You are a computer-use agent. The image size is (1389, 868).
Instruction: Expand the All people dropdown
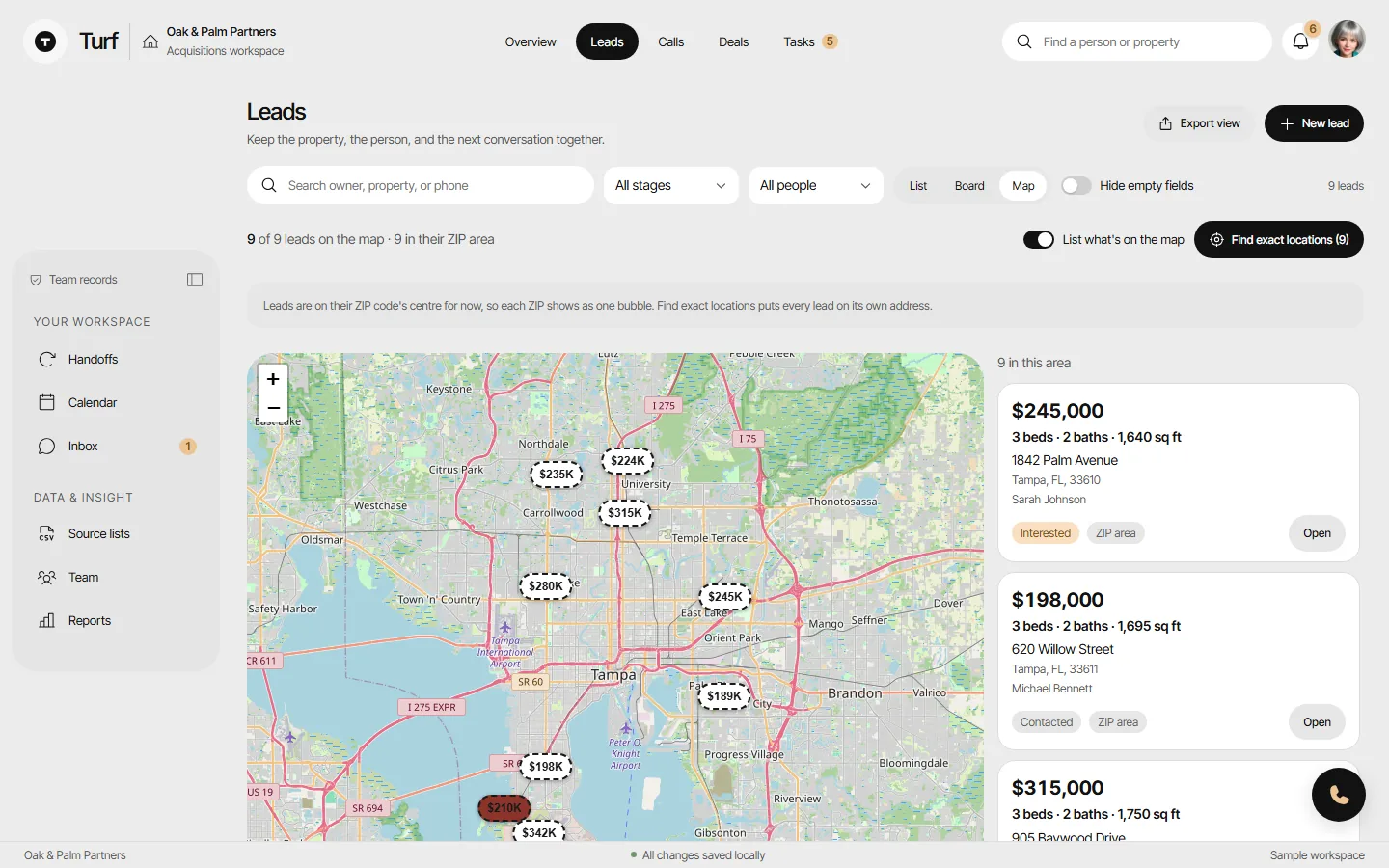point(816,186)
